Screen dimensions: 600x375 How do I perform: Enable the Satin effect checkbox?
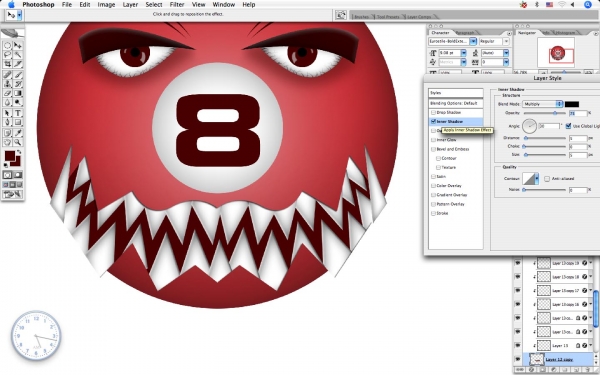(x=433, y=177)
